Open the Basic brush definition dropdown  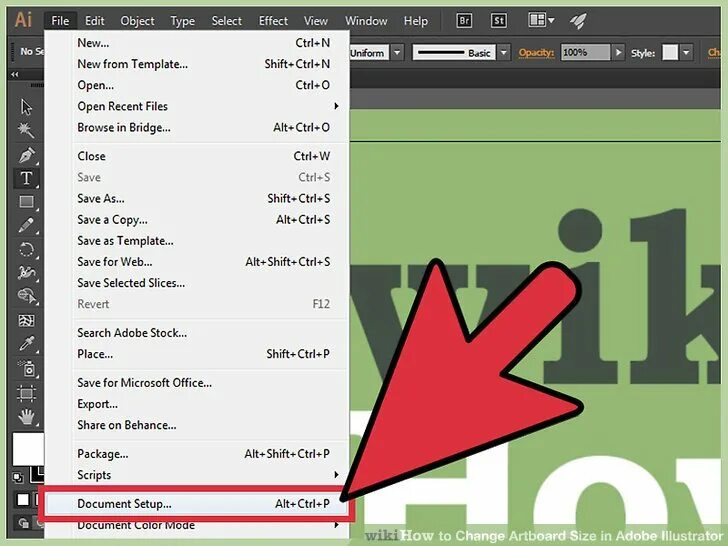click(x=504, y=52)
